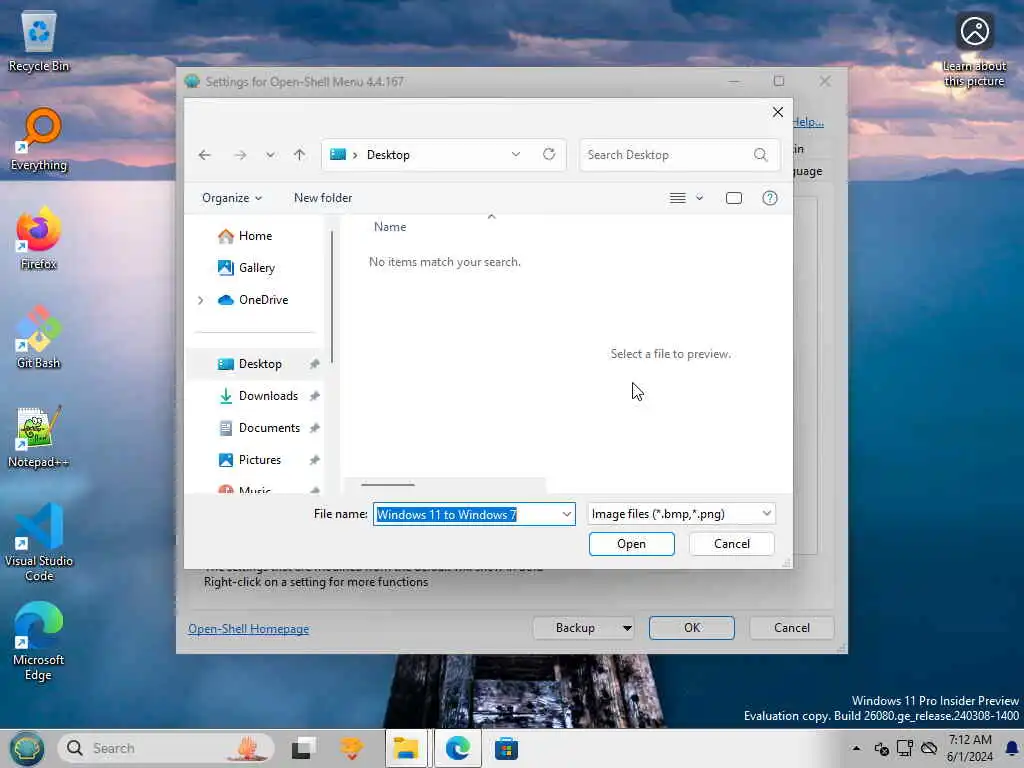Open the view options dropdown arrow

click(x=699, y=198)
